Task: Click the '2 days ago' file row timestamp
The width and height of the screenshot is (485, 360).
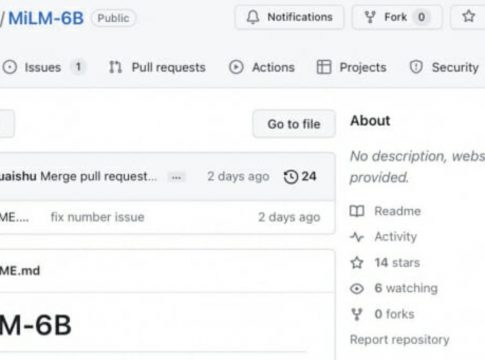Action: [x=289, y=217]
